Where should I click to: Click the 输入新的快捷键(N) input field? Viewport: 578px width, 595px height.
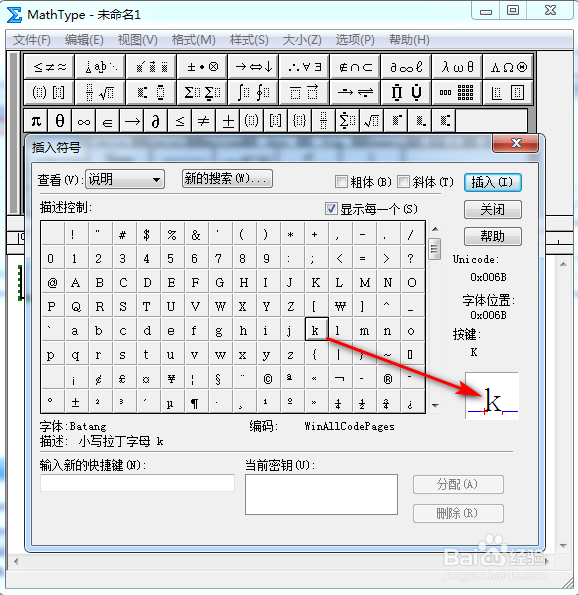pyautogui.click(x=137, y=483)
